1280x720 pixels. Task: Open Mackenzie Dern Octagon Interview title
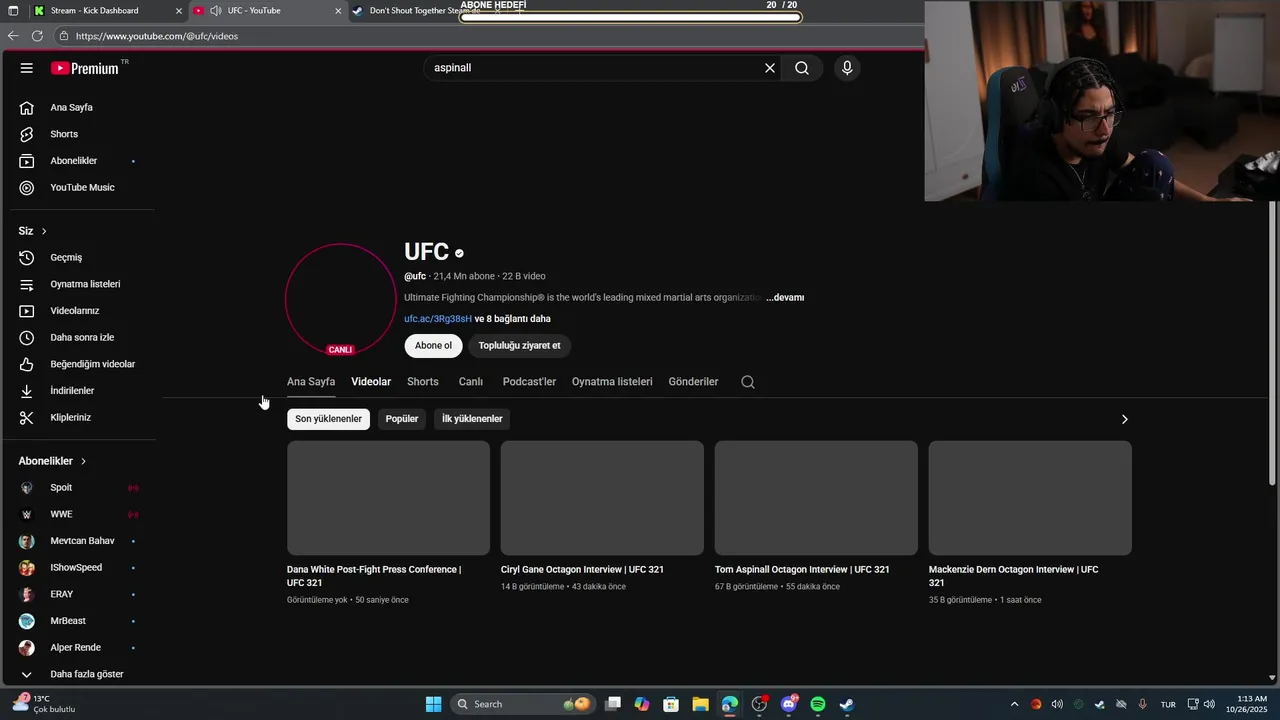click(1014, 576)
